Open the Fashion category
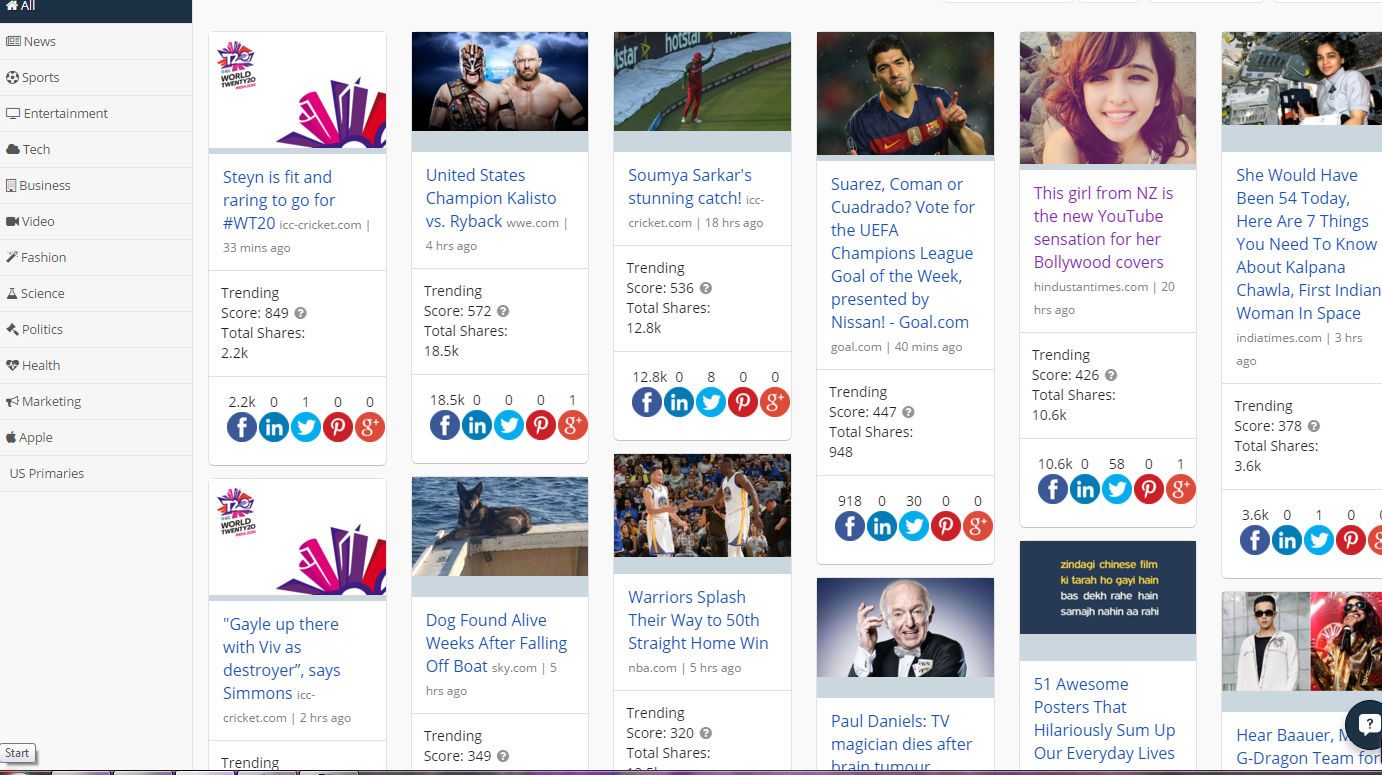 coord(96,257)
